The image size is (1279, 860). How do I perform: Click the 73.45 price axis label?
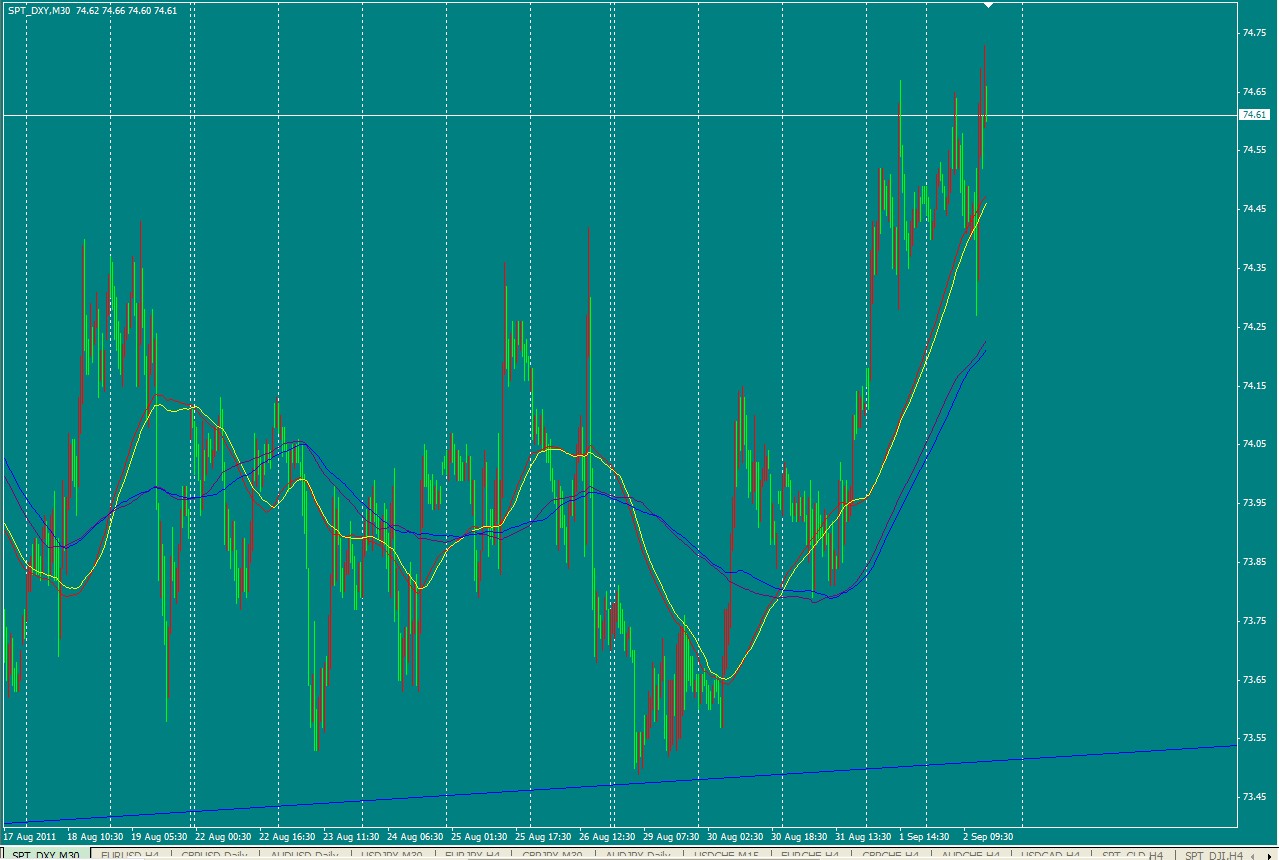[1254, 796]
